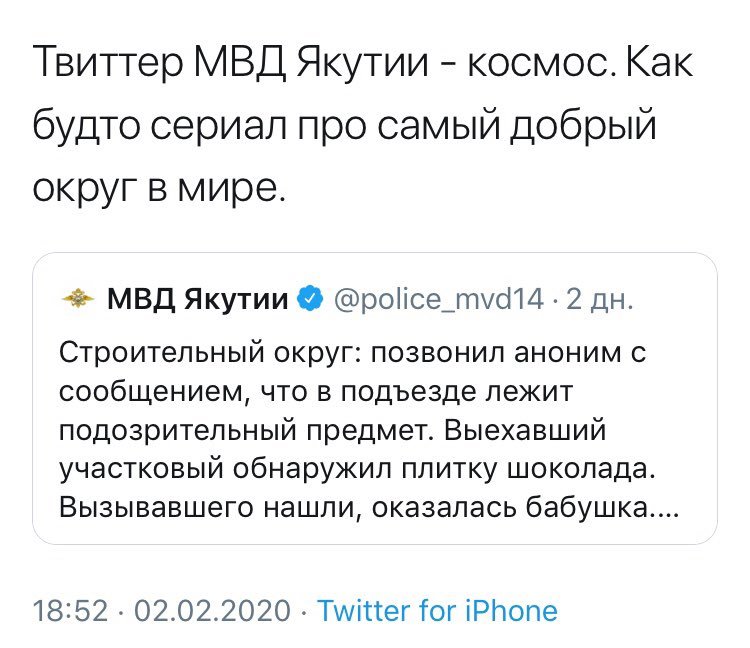The image size is (750, 648).
Task: Click the blue verified badge
Action: pyautogui.click(x=311, y=298)
